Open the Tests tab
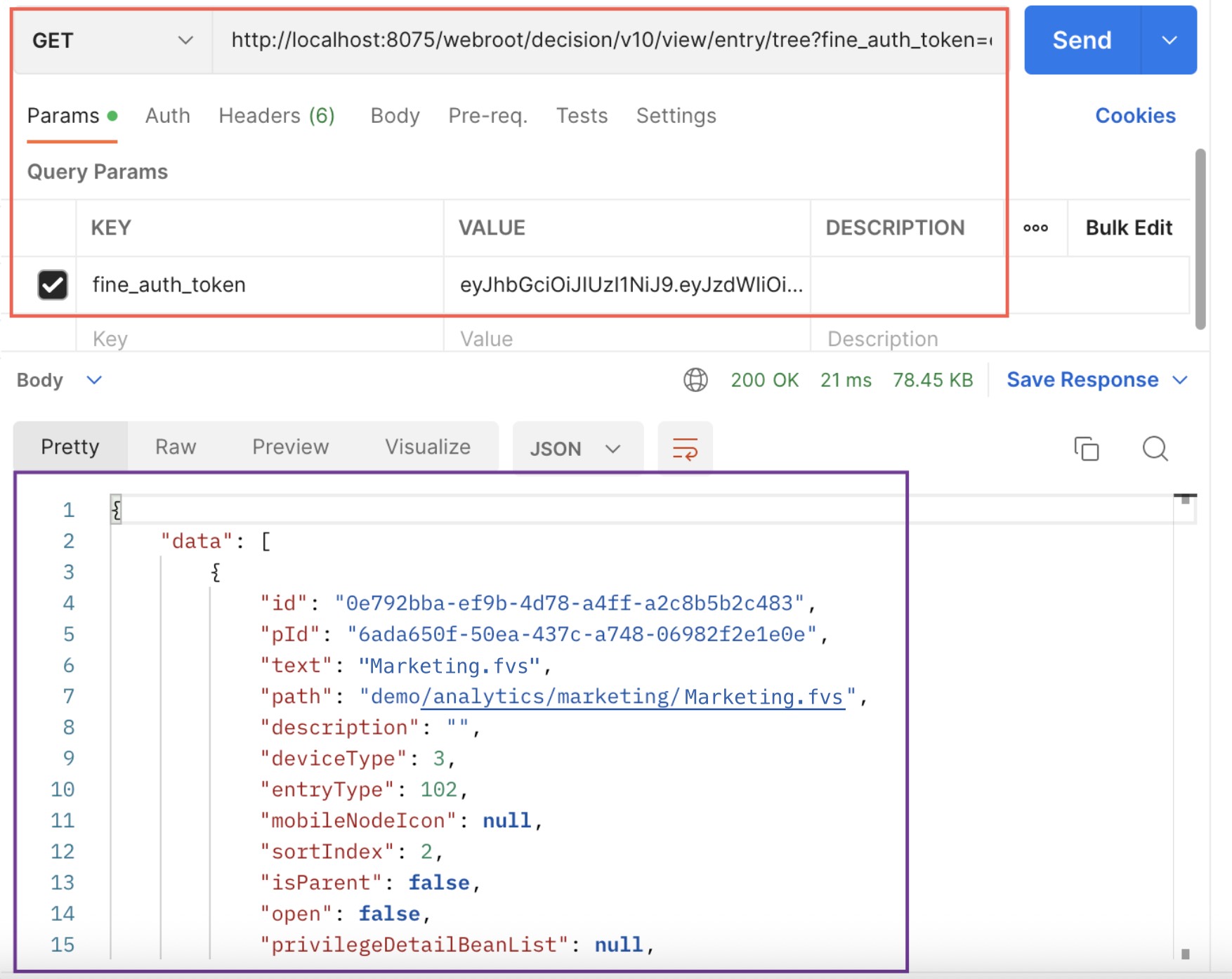 (x=582, y=116)
